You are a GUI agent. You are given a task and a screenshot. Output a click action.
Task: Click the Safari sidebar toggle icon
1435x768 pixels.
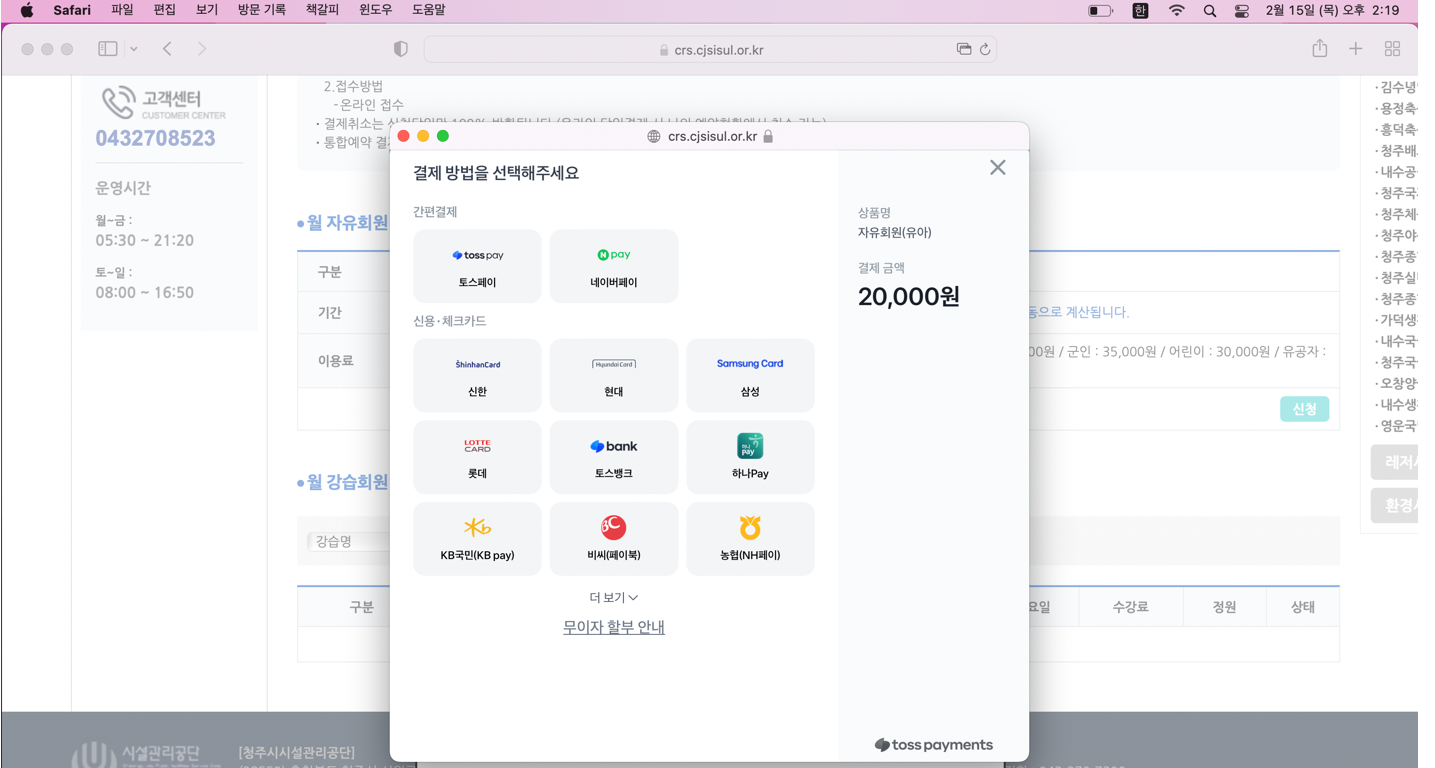pos(108,49)
